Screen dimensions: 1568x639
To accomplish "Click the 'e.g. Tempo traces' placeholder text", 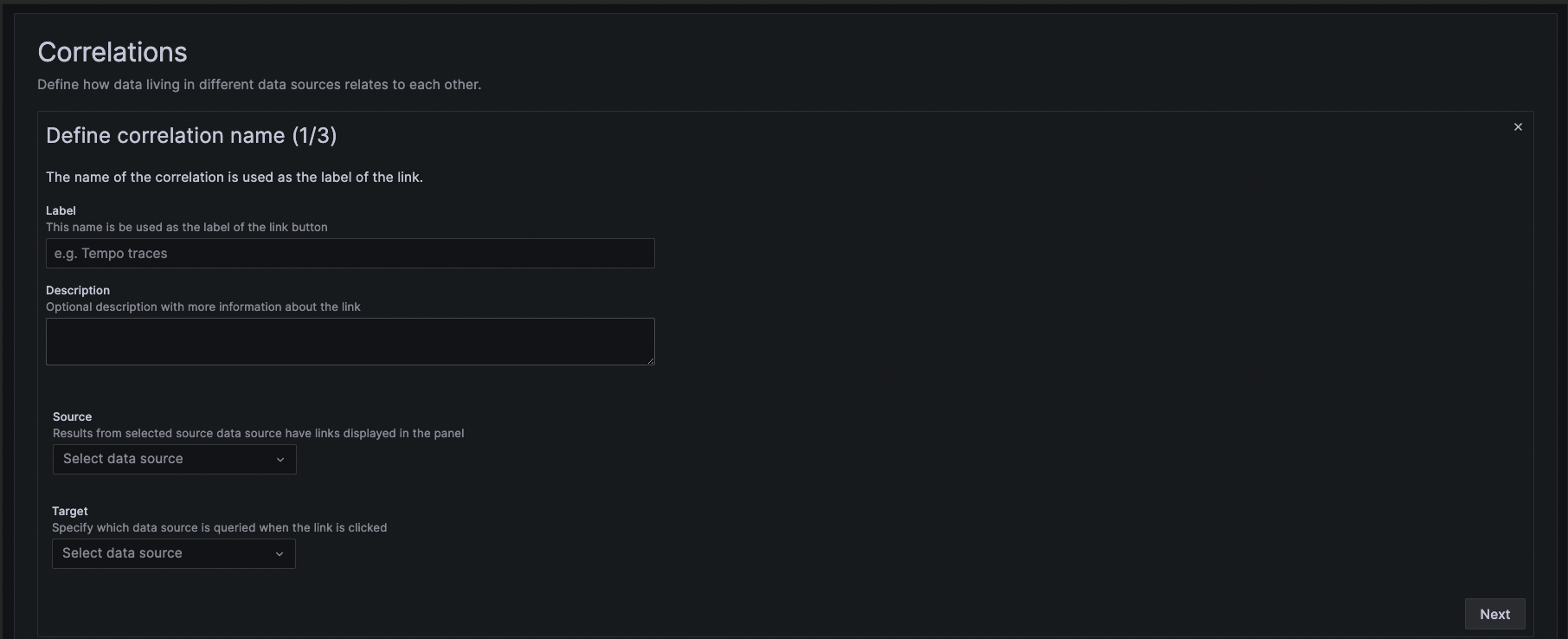I will (111, 253).
